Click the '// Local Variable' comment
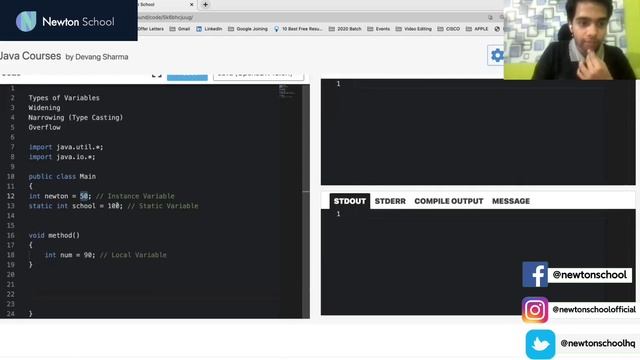Screen dimensions: 640x360 click(x=133, y=255)
